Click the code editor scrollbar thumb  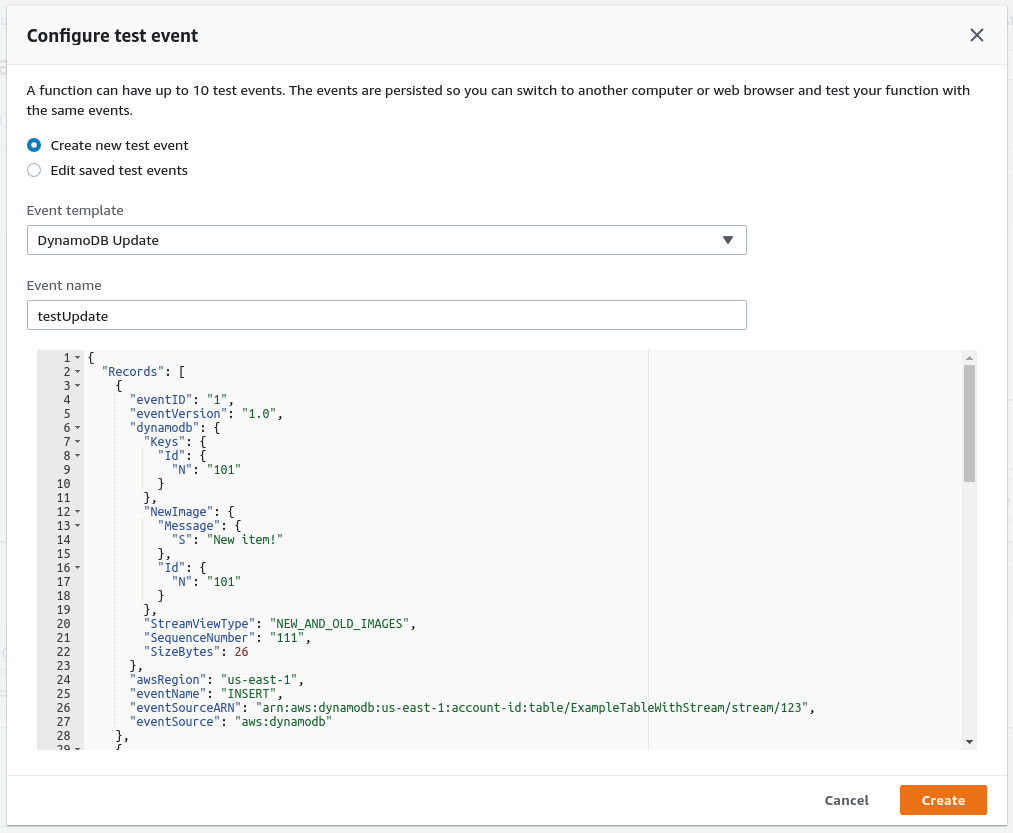(x=969, y=423)
